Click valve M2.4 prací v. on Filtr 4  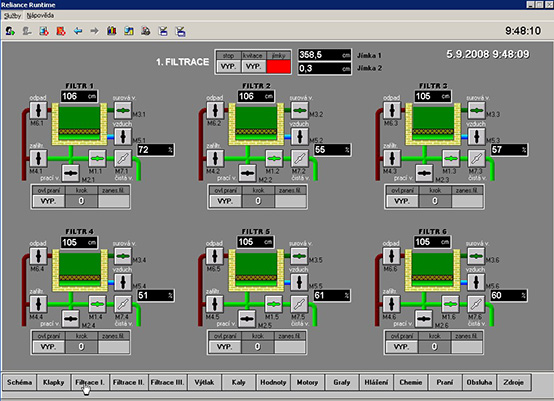(70, 319)
